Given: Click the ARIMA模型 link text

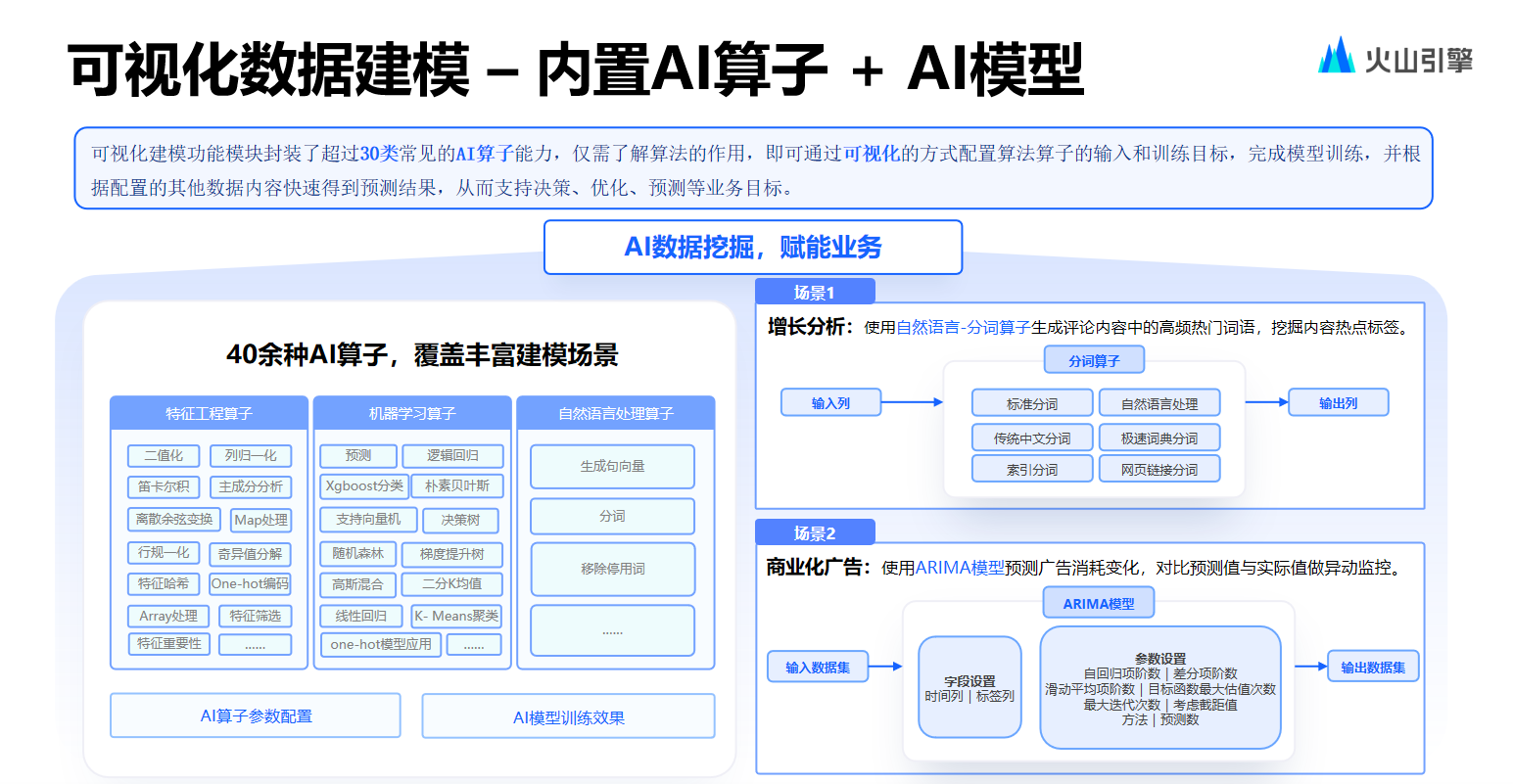Looking at the screenshot, I should coord(960,568).
